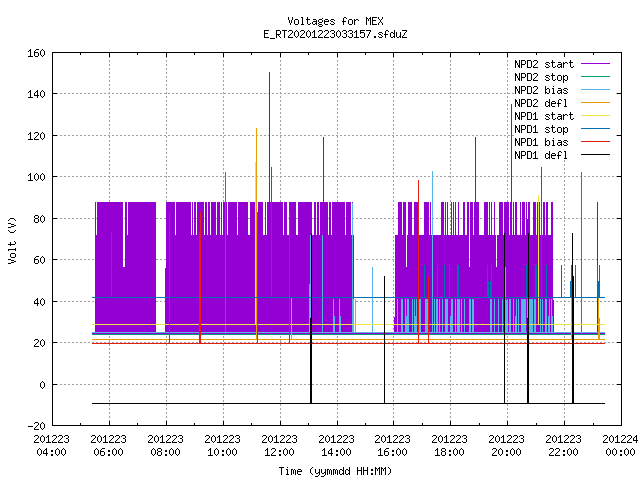Click y-axis tick value 60
Viewport: 640px width, 480px height.
click(39, 260)
